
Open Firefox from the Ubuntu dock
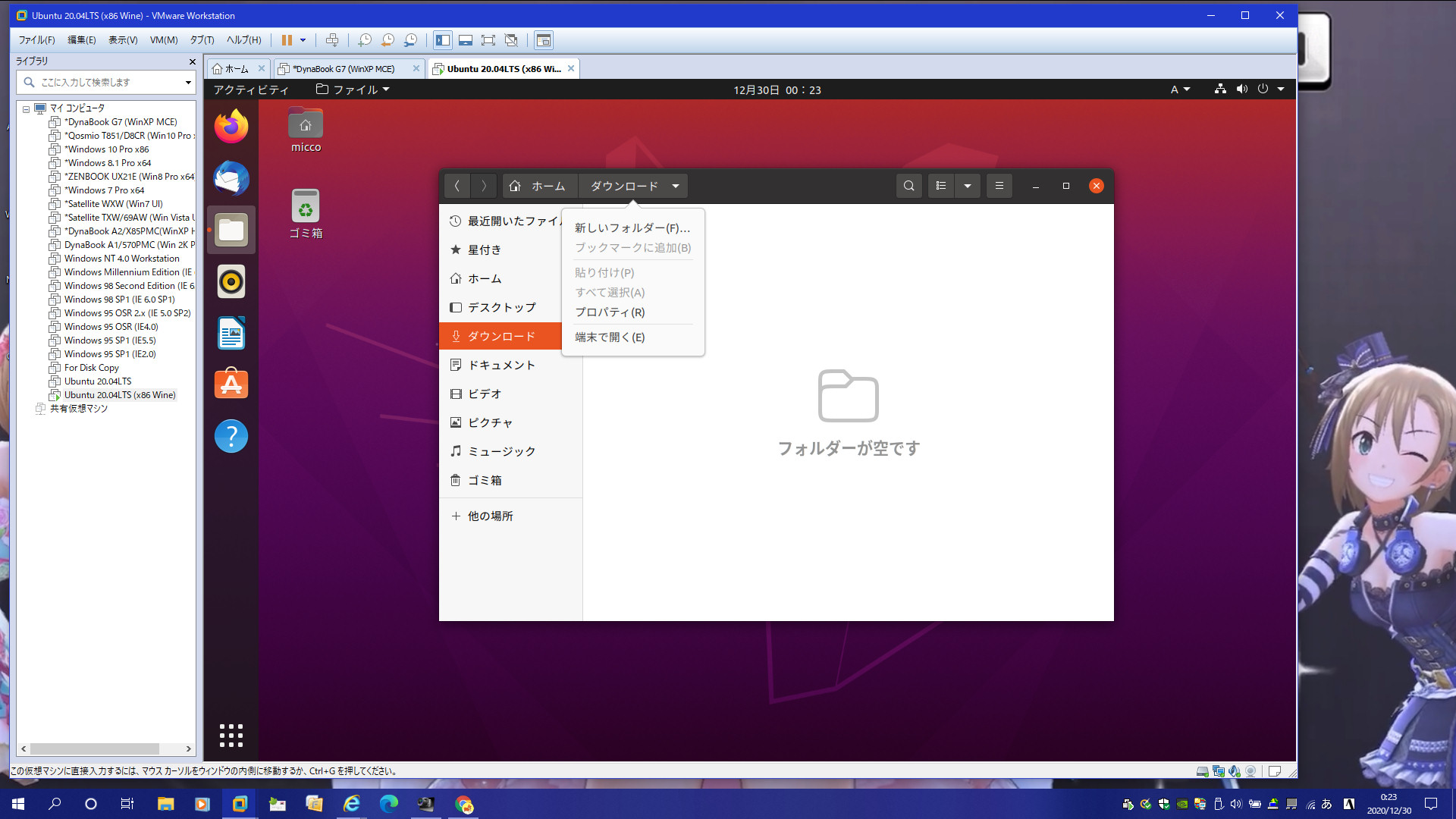[231, 127]
